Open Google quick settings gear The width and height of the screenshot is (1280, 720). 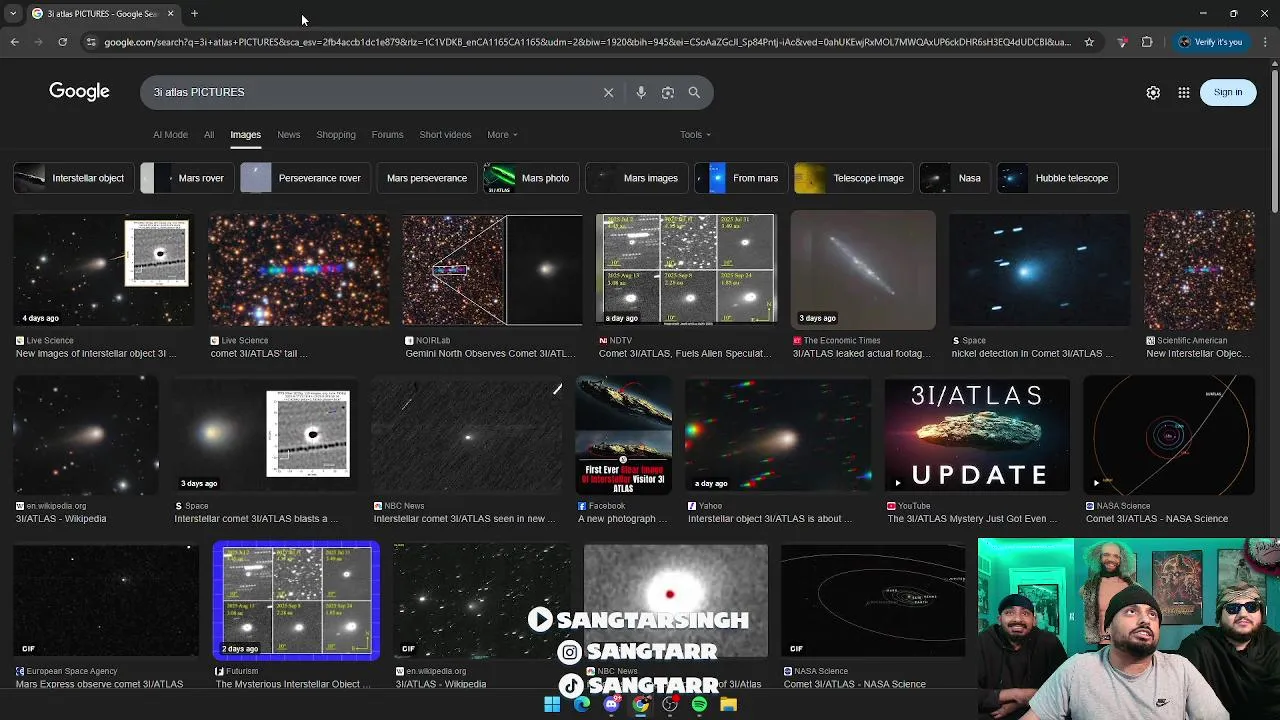point(1153,92)
